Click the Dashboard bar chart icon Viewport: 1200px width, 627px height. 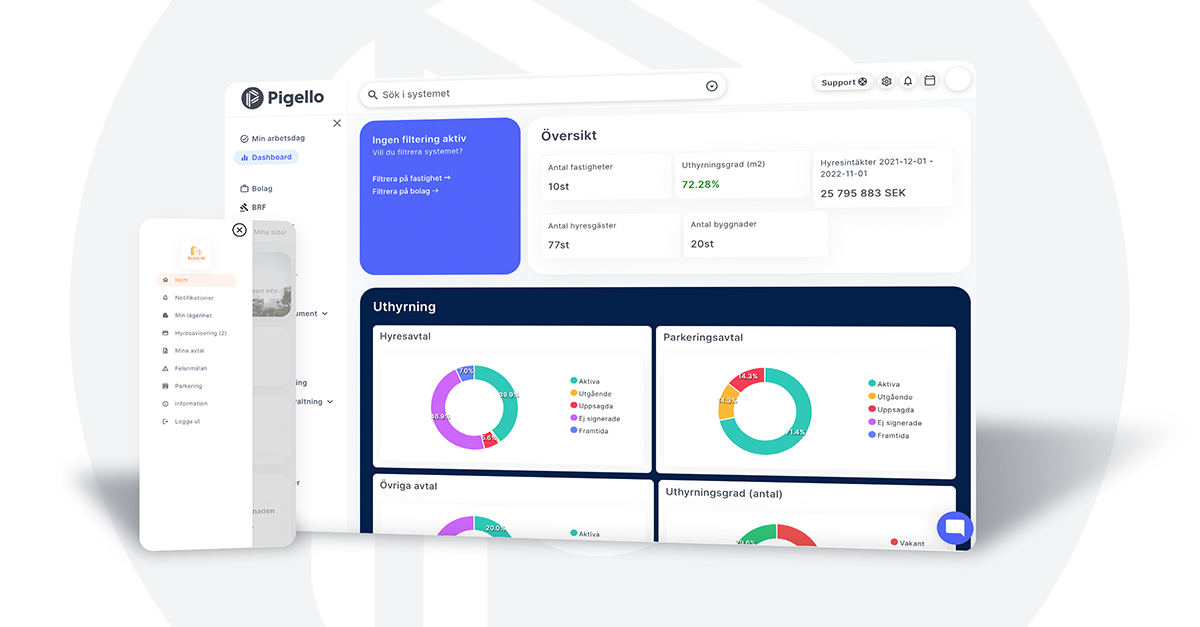[x=244, y=157]
